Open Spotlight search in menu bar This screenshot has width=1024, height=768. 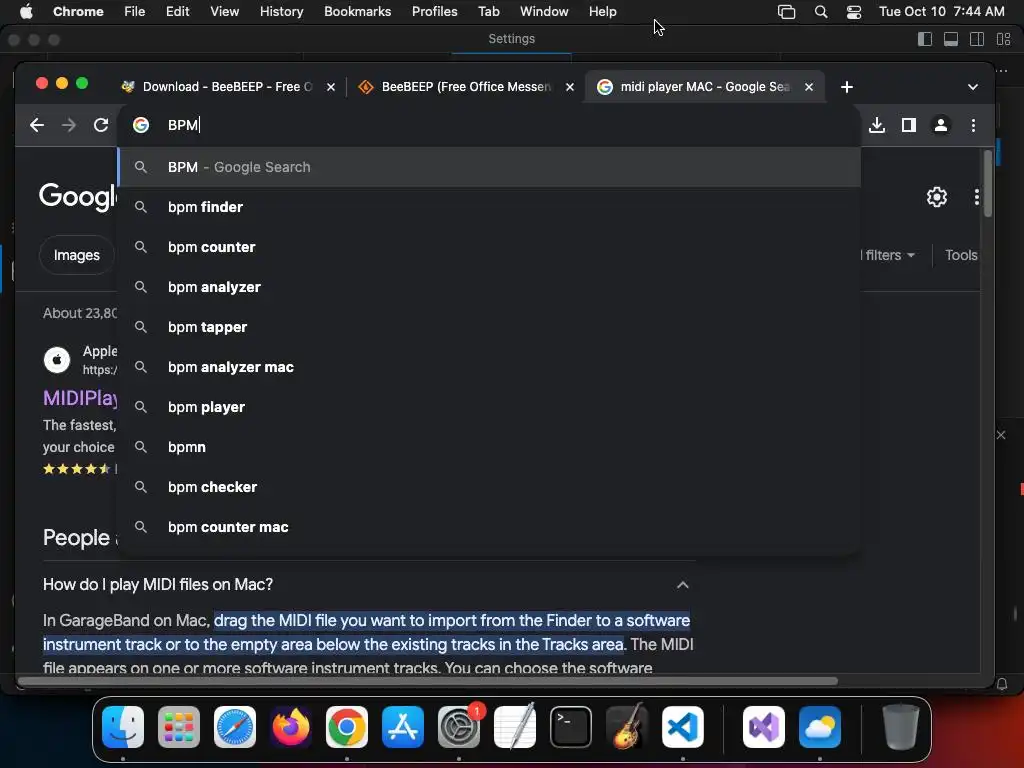(821, 12)
